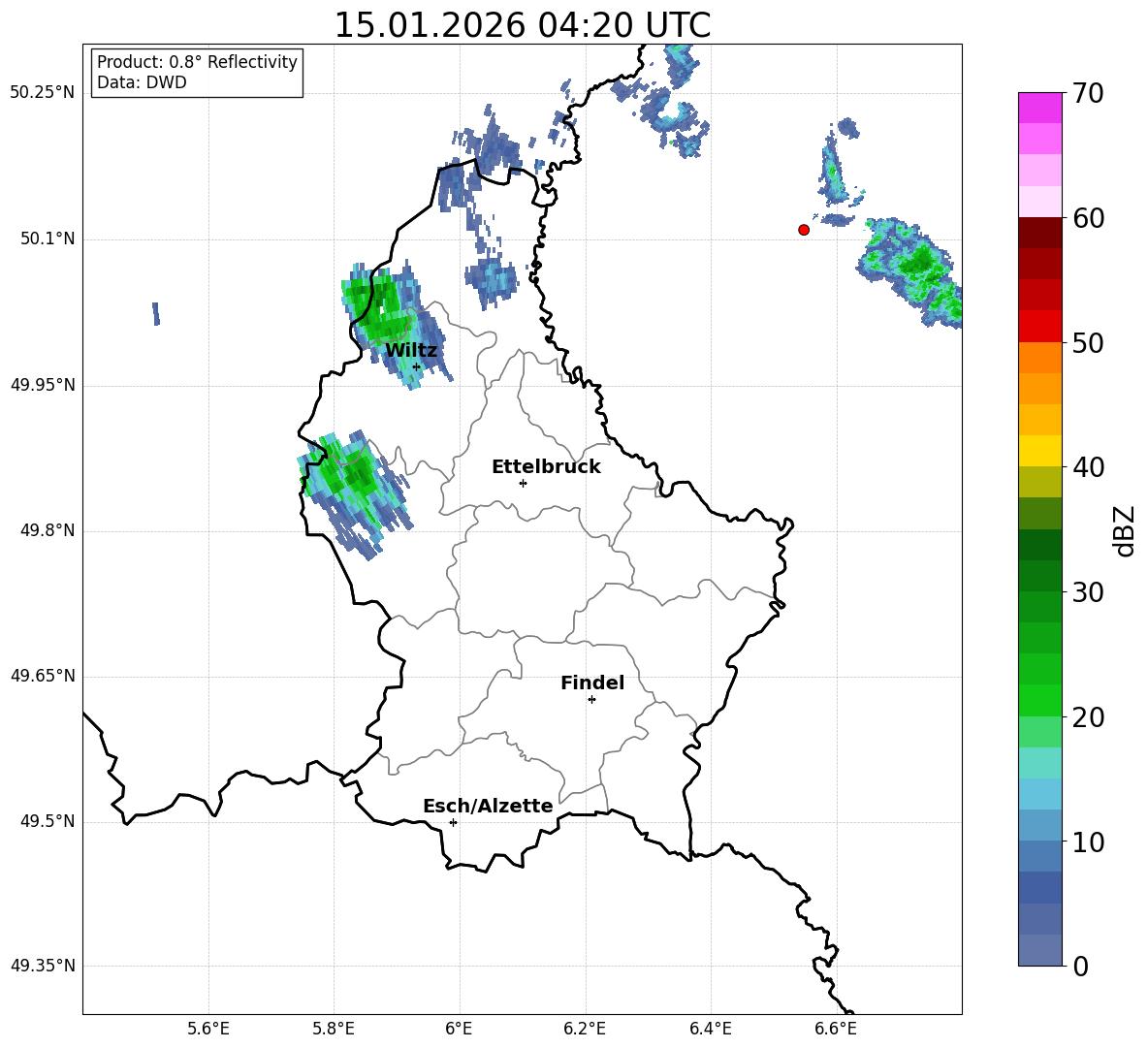
Task: Click the 40 tick label on colorbar
Action: click(1088, 467)
